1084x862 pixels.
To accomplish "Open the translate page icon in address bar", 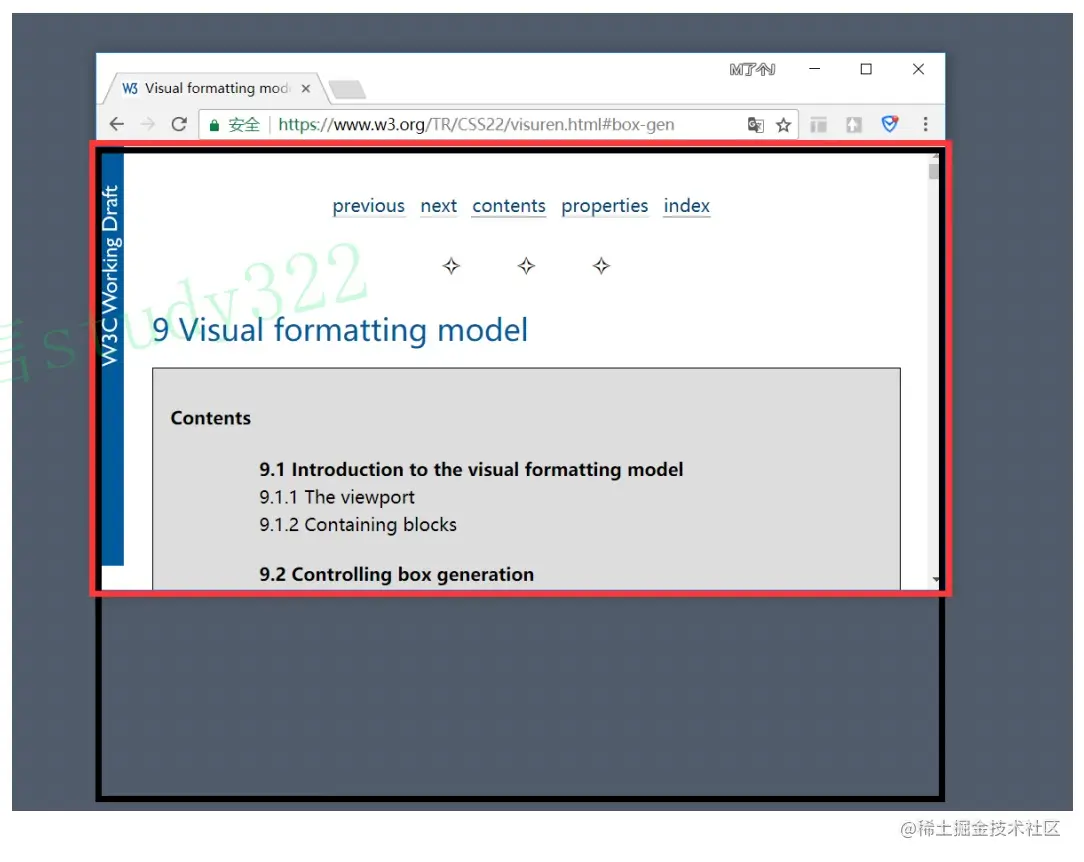I will coord(756,125).
